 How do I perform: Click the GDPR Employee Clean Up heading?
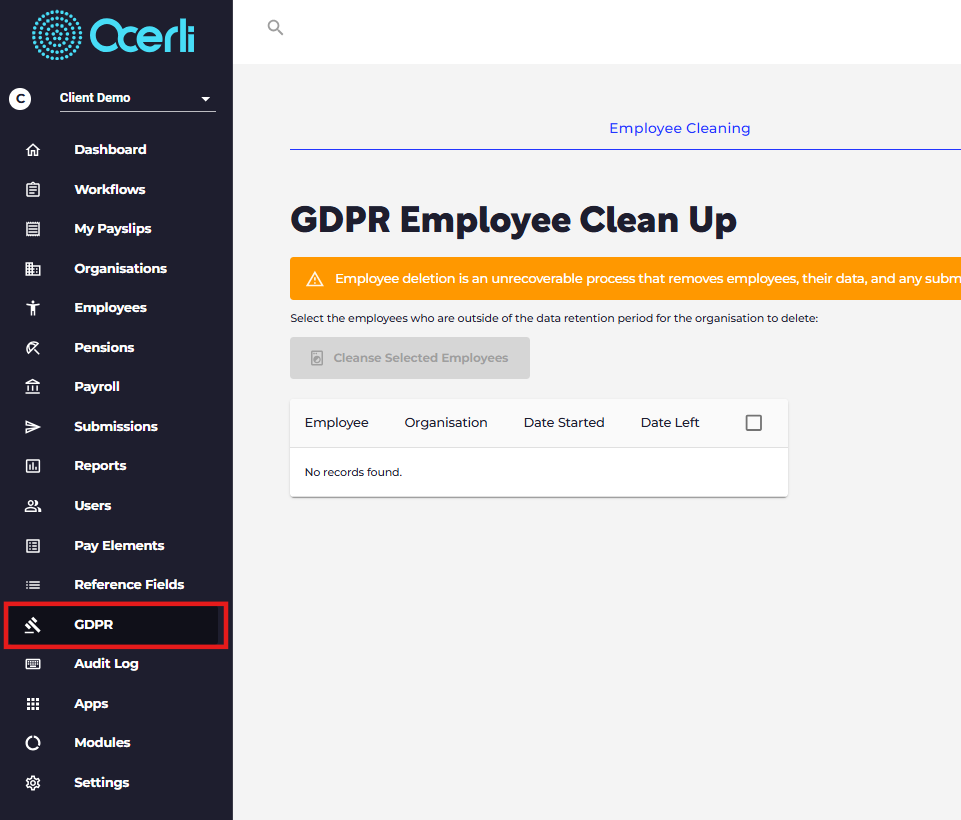click(x=514, y=220)
